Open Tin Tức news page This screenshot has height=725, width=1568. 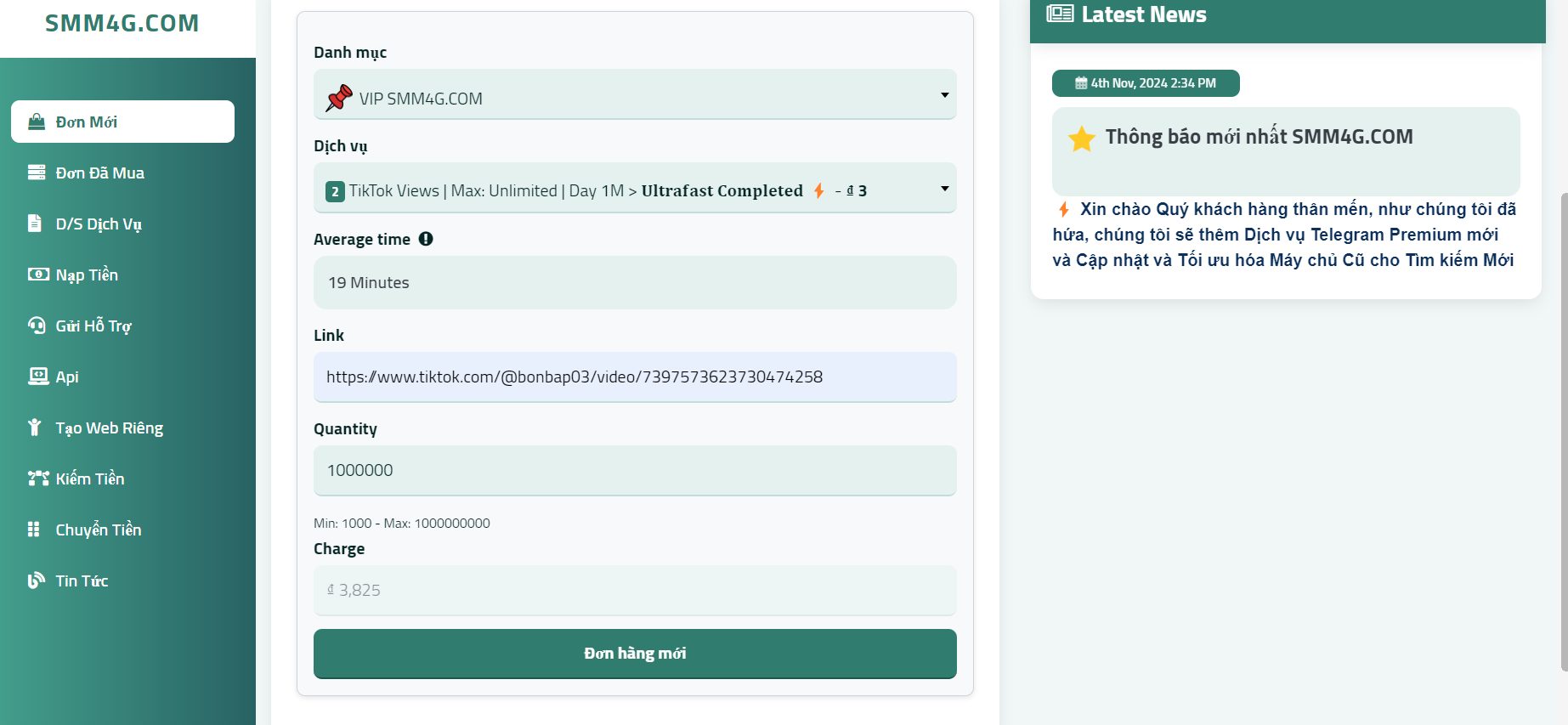pyautogui.click(x=122, y=581)
